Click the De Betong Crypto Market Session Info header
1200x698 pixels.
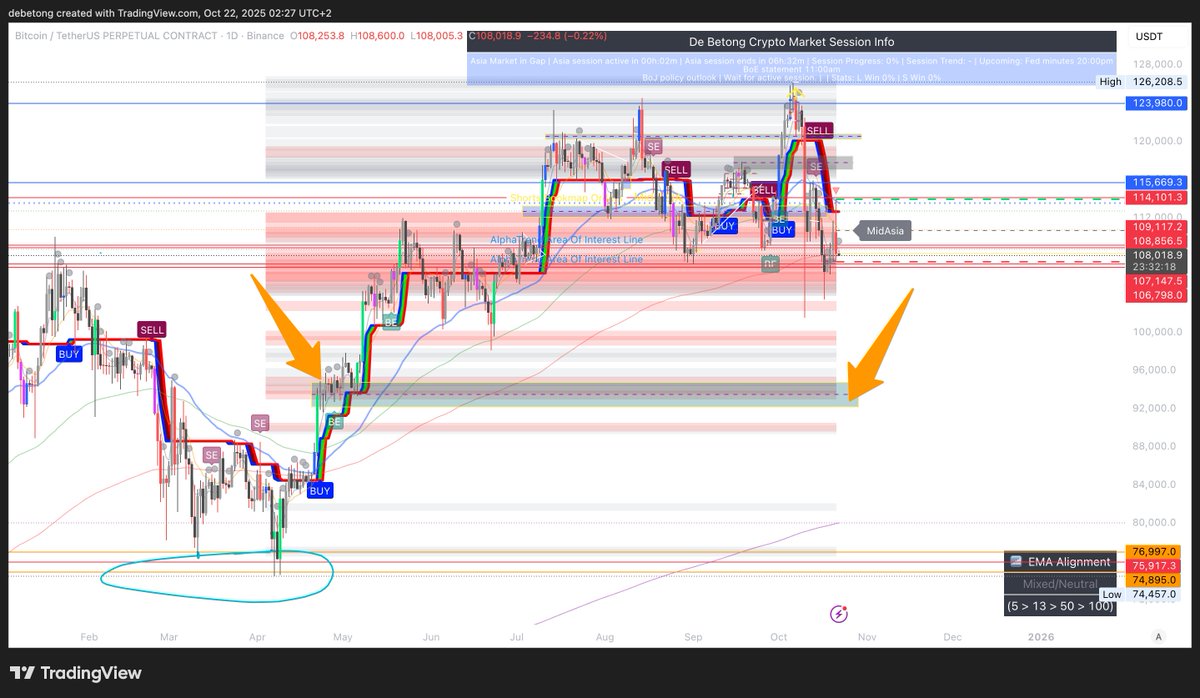pos(791,42)
